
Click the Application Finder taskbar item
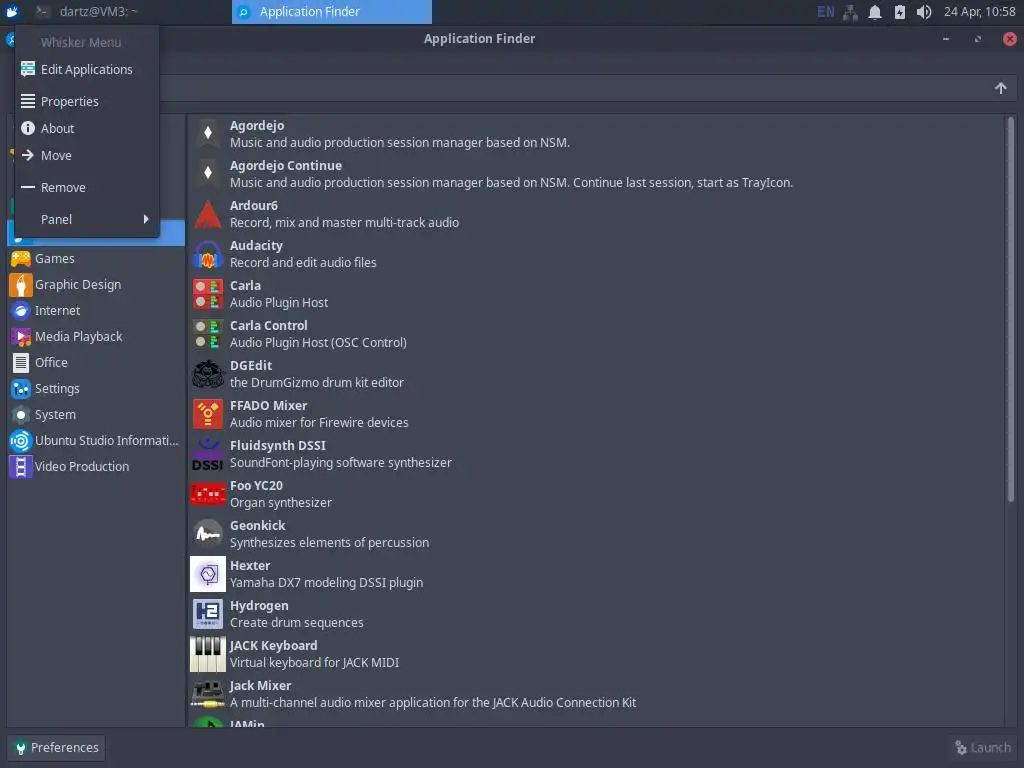(332, 12)
